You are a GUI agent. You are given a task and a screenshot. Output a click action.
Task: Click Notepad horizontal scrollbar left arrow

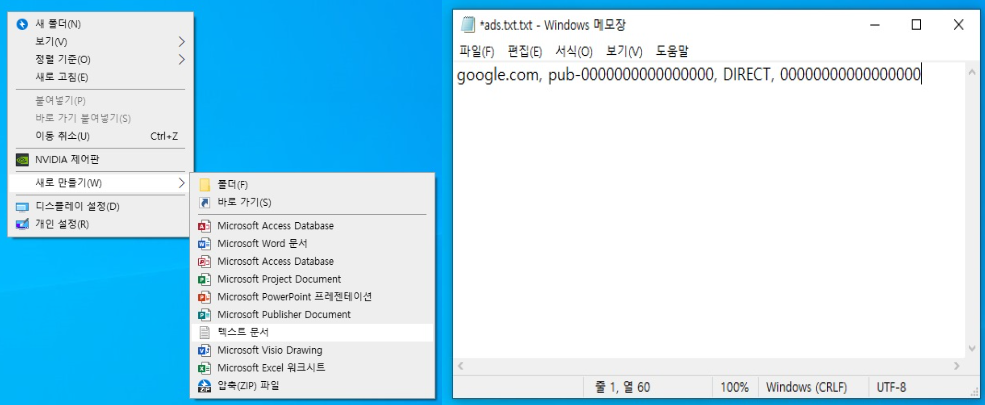[460, 365]
